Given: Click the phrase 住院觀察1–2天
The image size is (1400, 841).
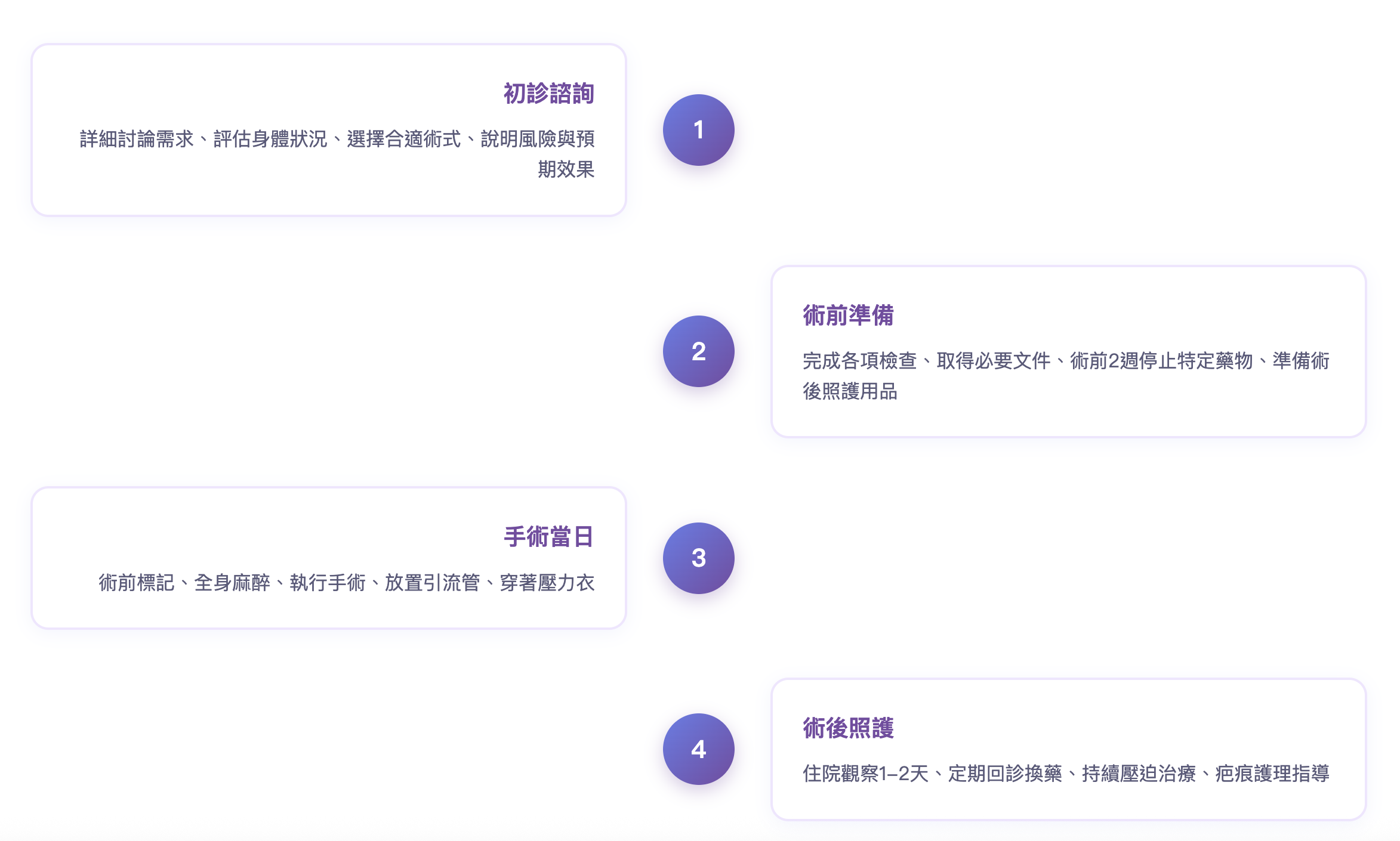Looking at the screenshot, I should [x=866, y=774].
